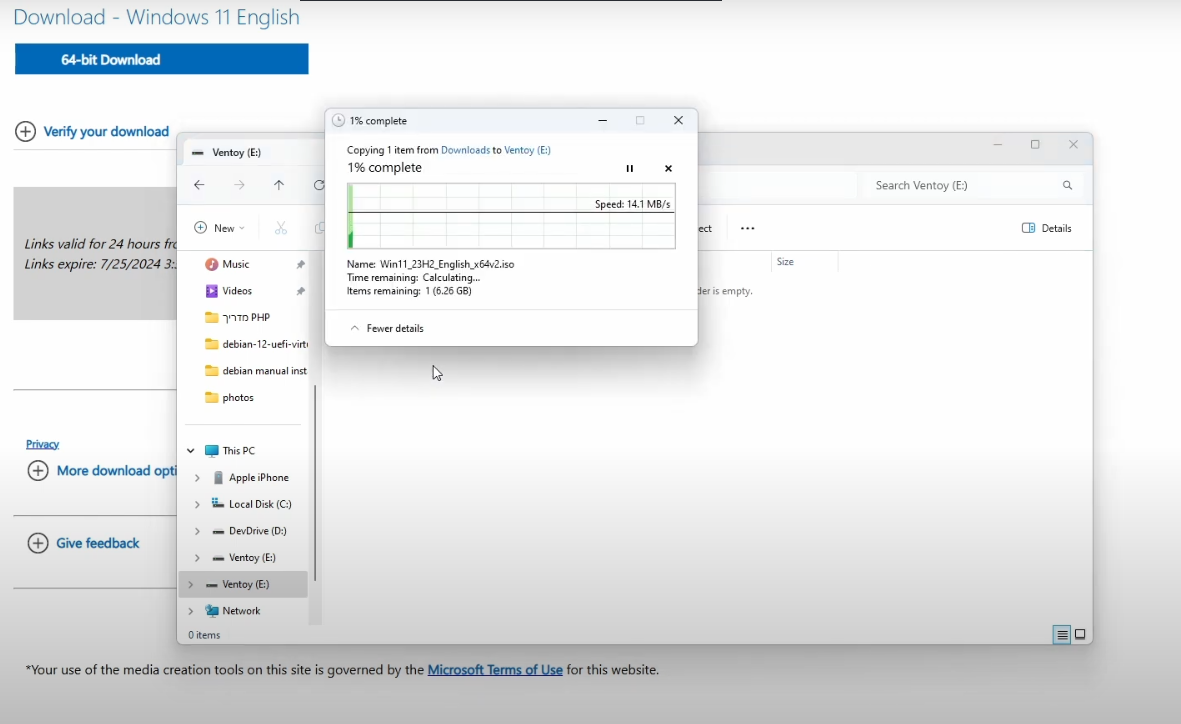Unpin Videos via its pin icon

(301, 291)
